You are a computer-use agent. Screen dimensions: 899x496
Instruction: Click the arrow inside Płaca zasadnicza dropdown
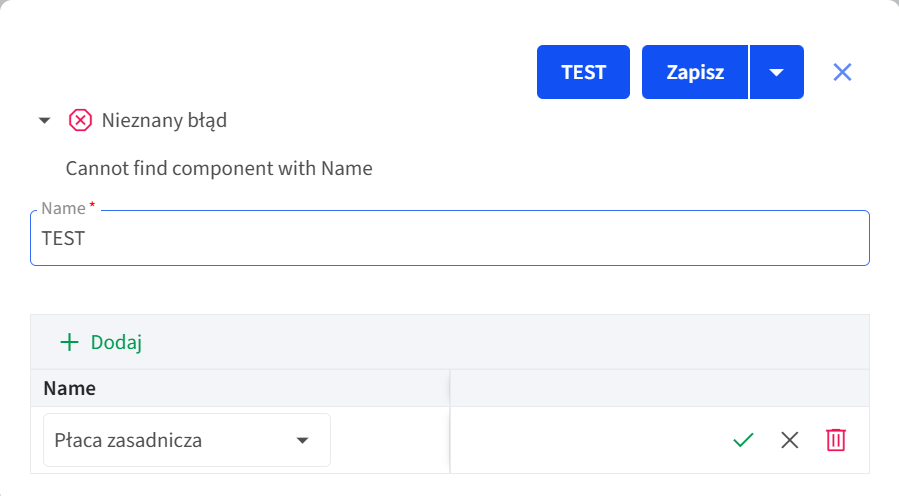pyautogui.click(x=302, y=440)
